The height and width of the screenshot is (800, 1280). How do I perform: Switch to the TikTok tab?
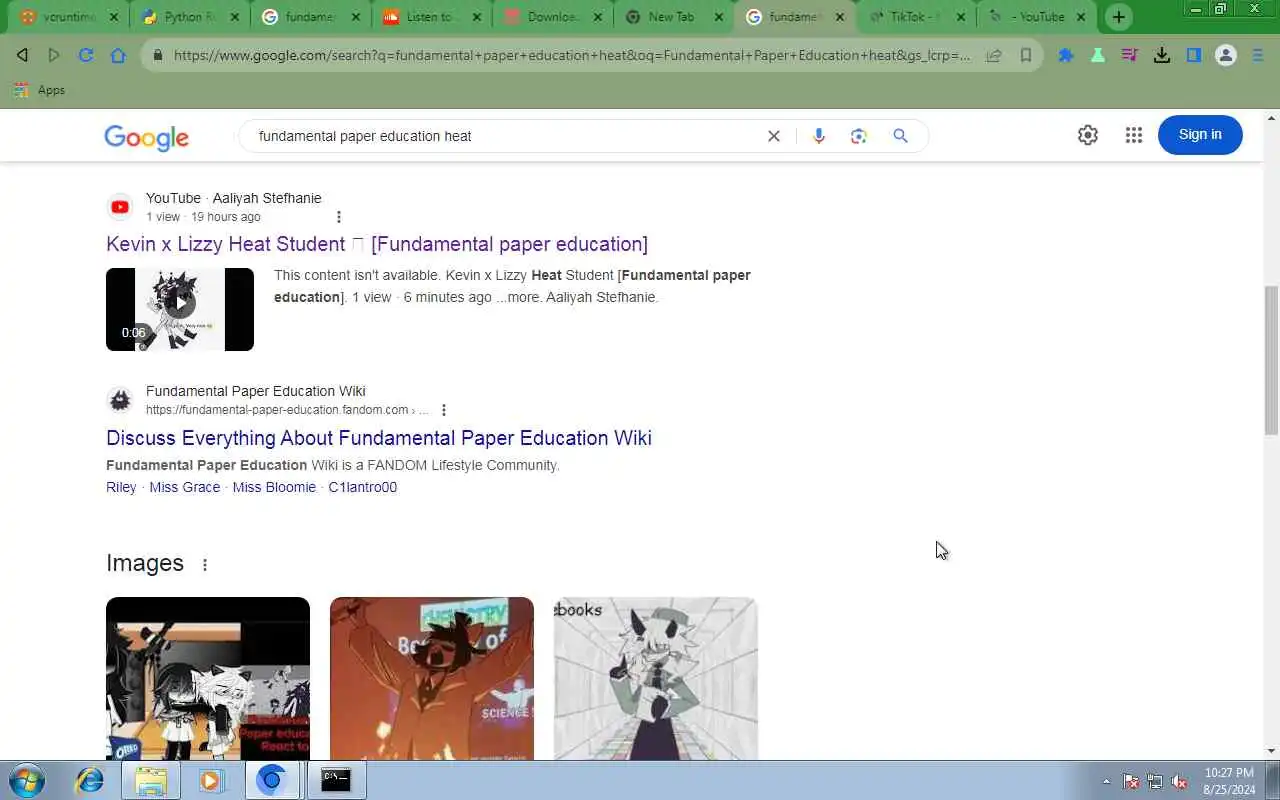click(x=914, y=17)
